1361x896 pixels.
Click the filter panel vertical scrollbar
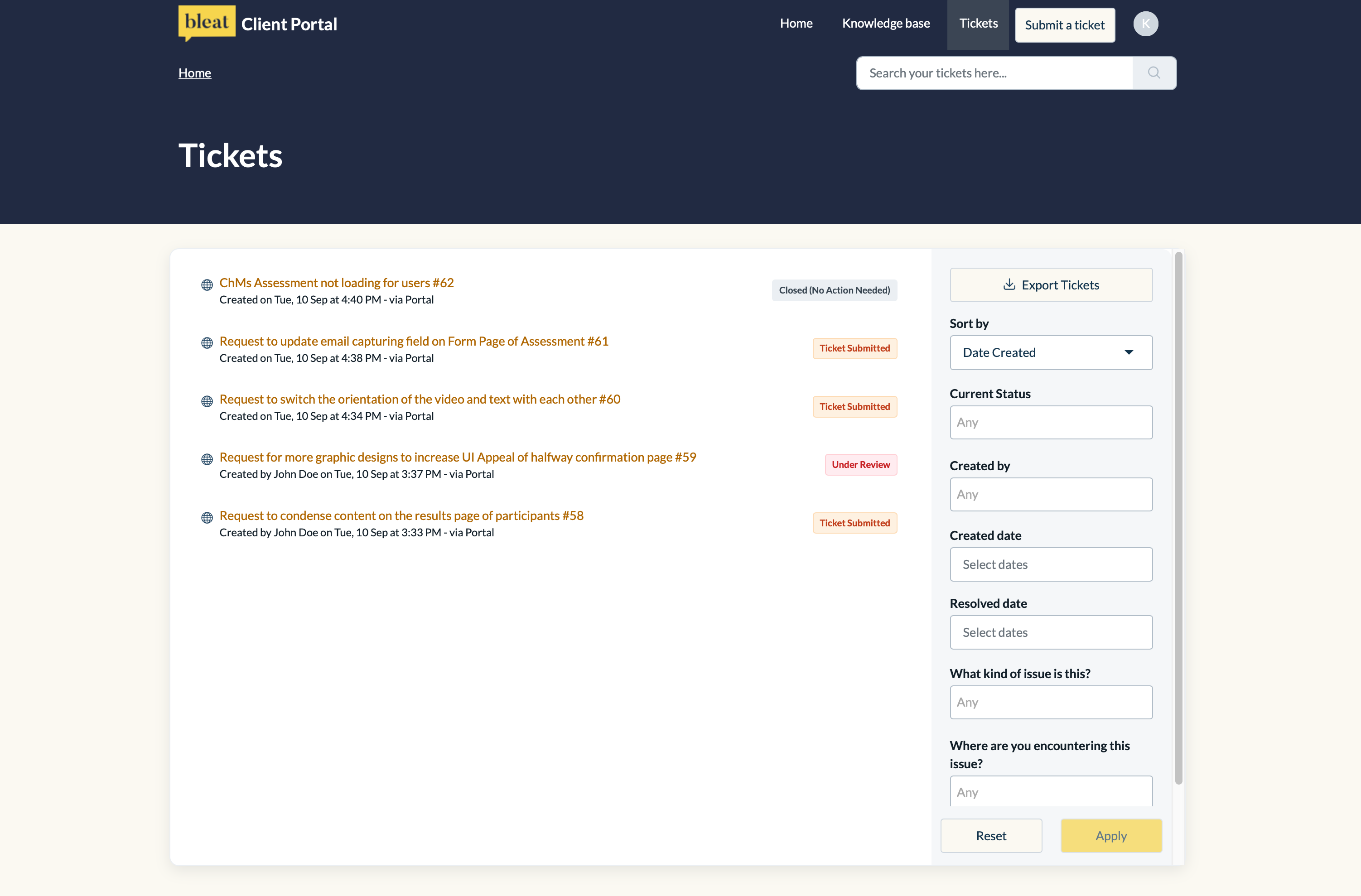coord(1178,517)
